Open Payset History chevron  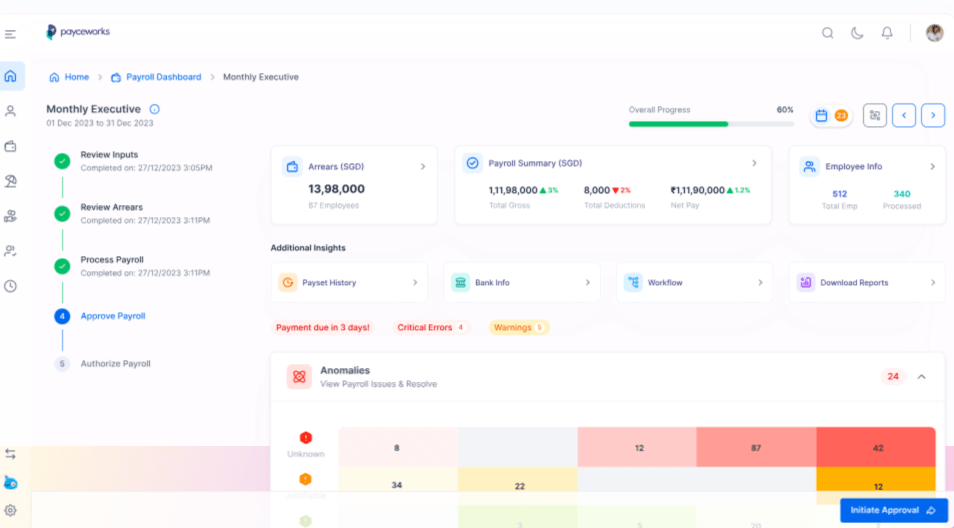(x=415, y=283)
